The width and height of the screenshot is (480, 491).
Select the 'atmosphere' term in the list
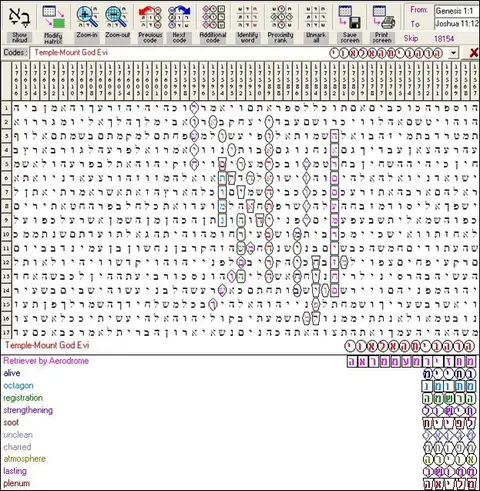(24, 459)
